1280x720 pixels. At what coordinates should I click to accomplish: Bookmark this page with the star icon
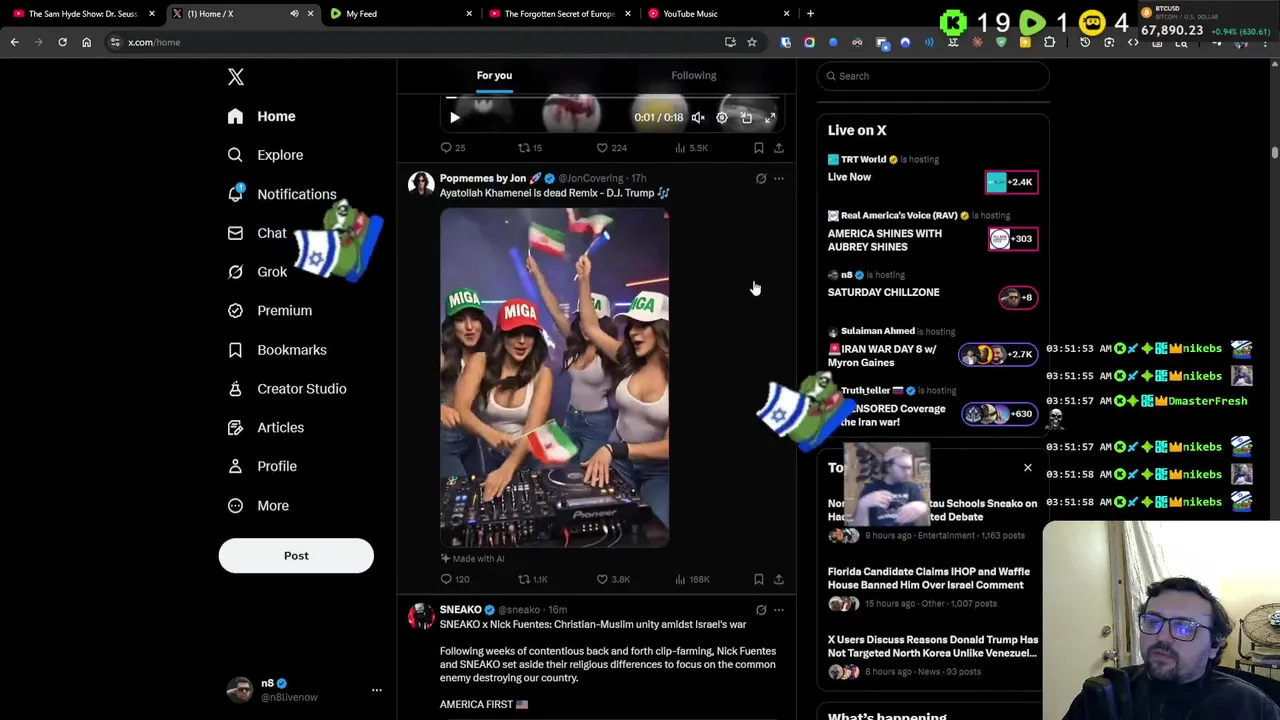click(x=752, y=42)
